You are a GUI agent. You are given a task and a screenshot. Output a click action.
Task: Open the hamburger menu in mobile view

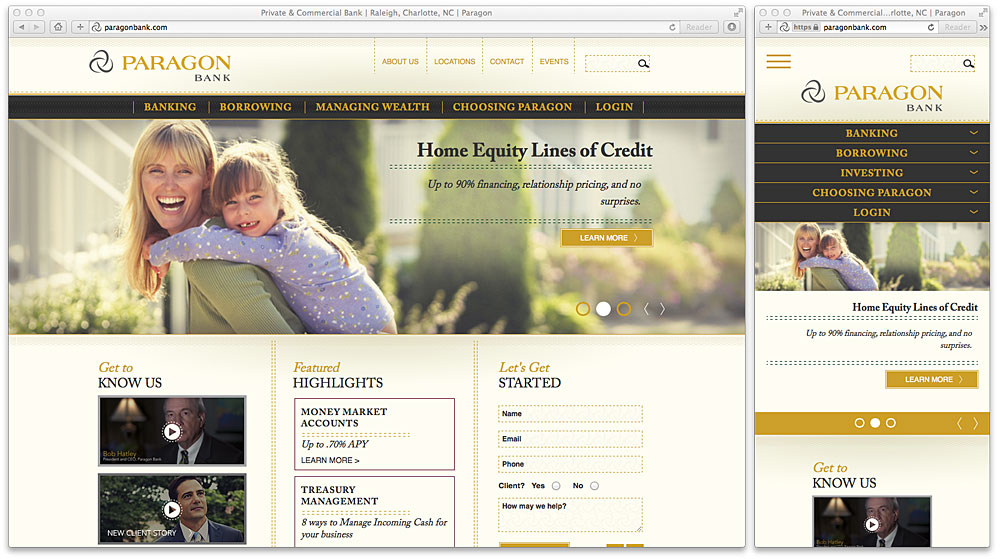pos(778,61)
